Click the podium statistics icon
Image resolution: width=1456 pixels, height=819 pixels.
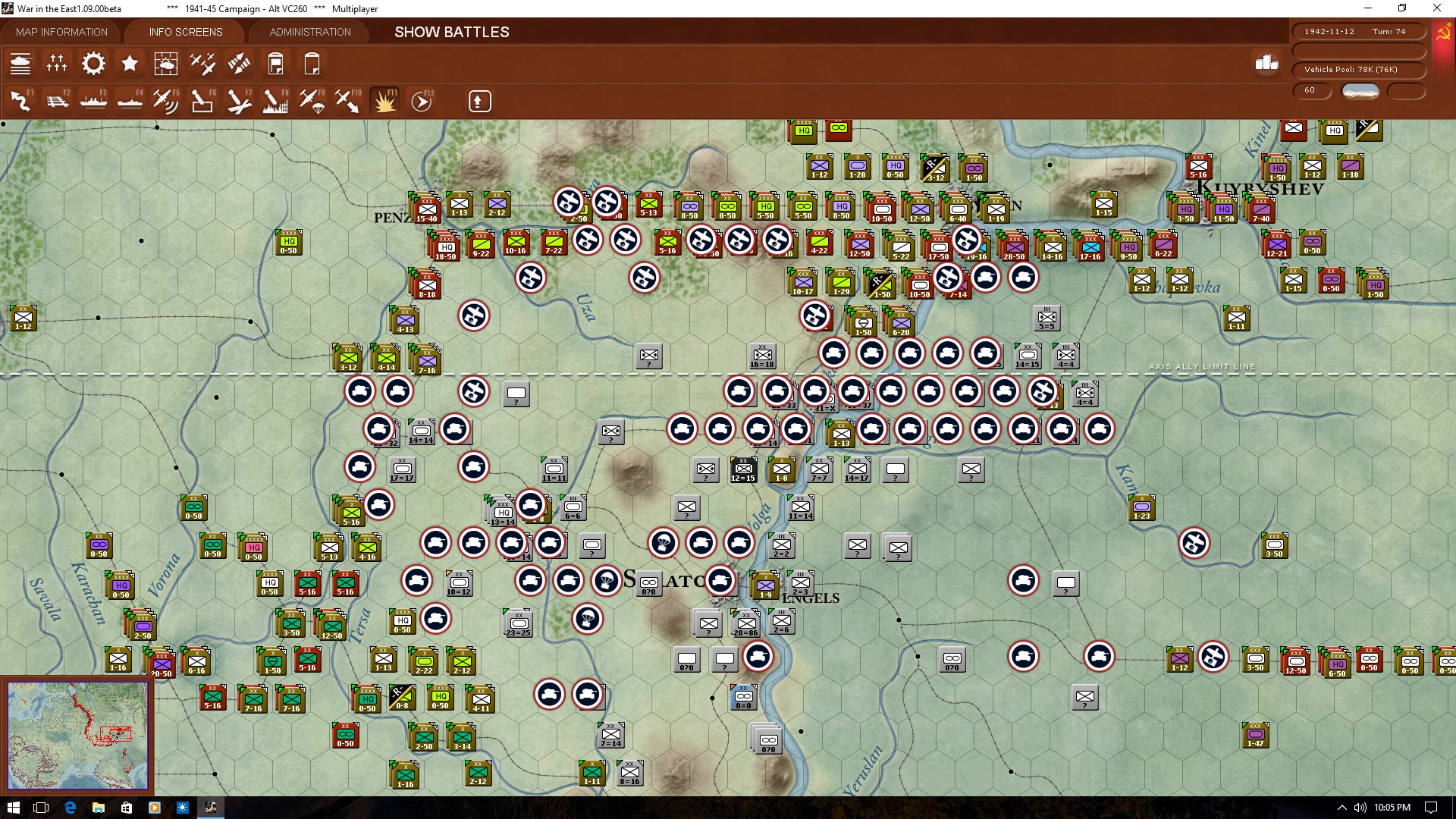[x=1266, y=63]
